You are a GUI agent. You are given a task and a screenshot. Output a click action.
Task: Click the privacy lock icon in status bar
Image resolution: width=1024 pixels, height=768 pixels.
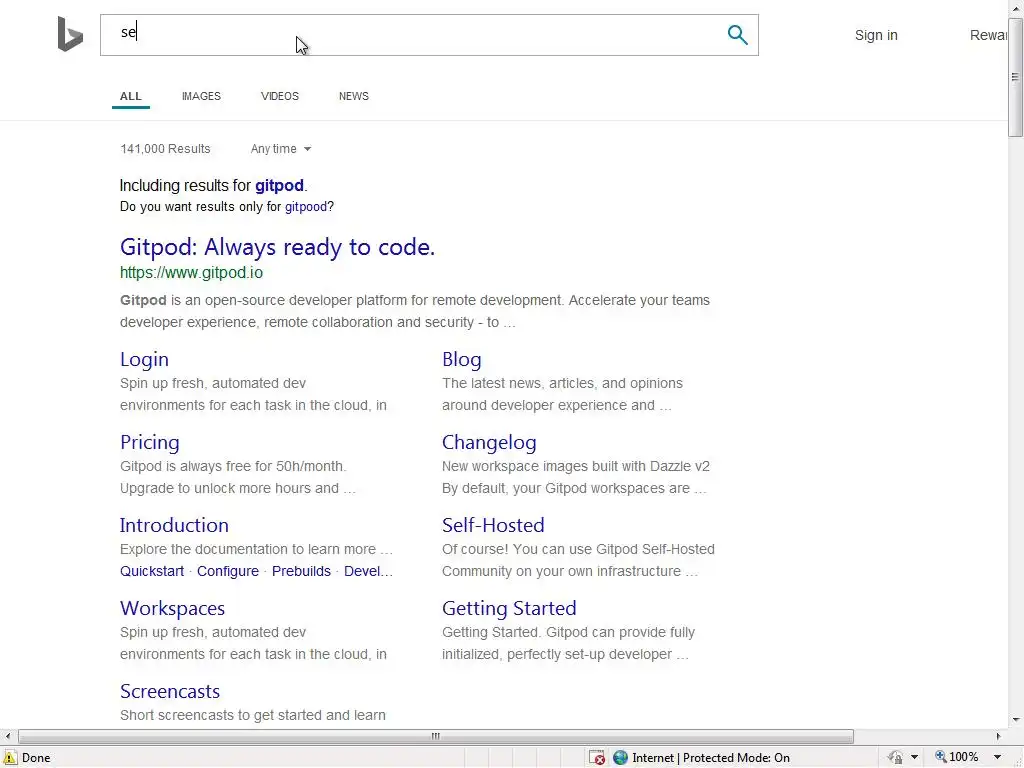[895, 758]
